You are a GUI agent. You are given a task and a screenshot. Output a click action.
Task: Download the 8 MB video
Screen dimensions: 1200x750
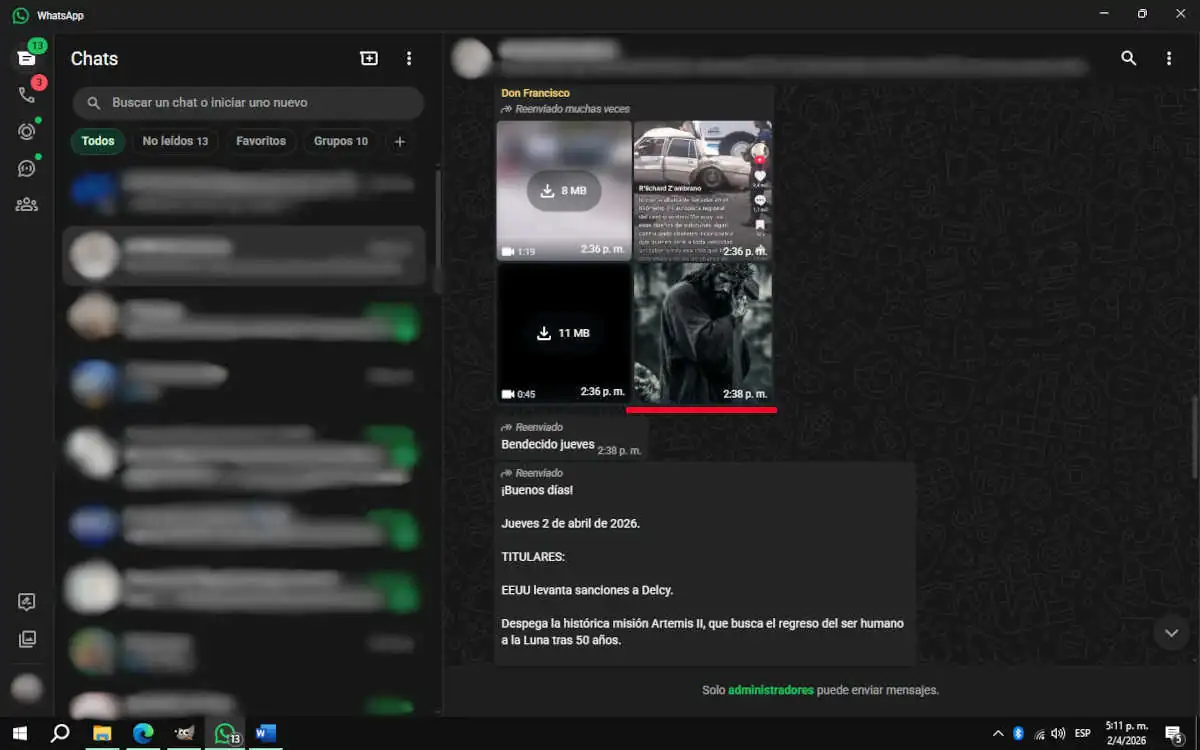pyautogui.click(x=564, y=190)
